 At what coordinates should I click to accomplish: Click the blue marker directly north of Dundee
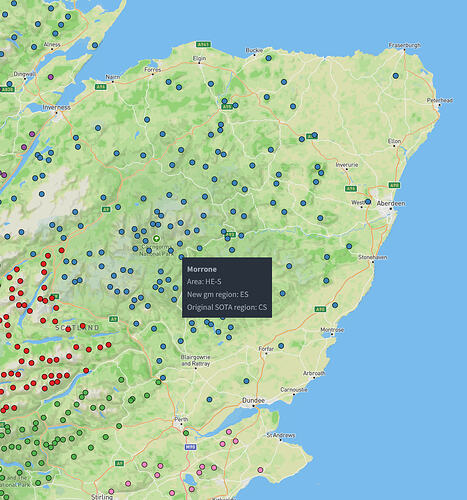(246, 381)
